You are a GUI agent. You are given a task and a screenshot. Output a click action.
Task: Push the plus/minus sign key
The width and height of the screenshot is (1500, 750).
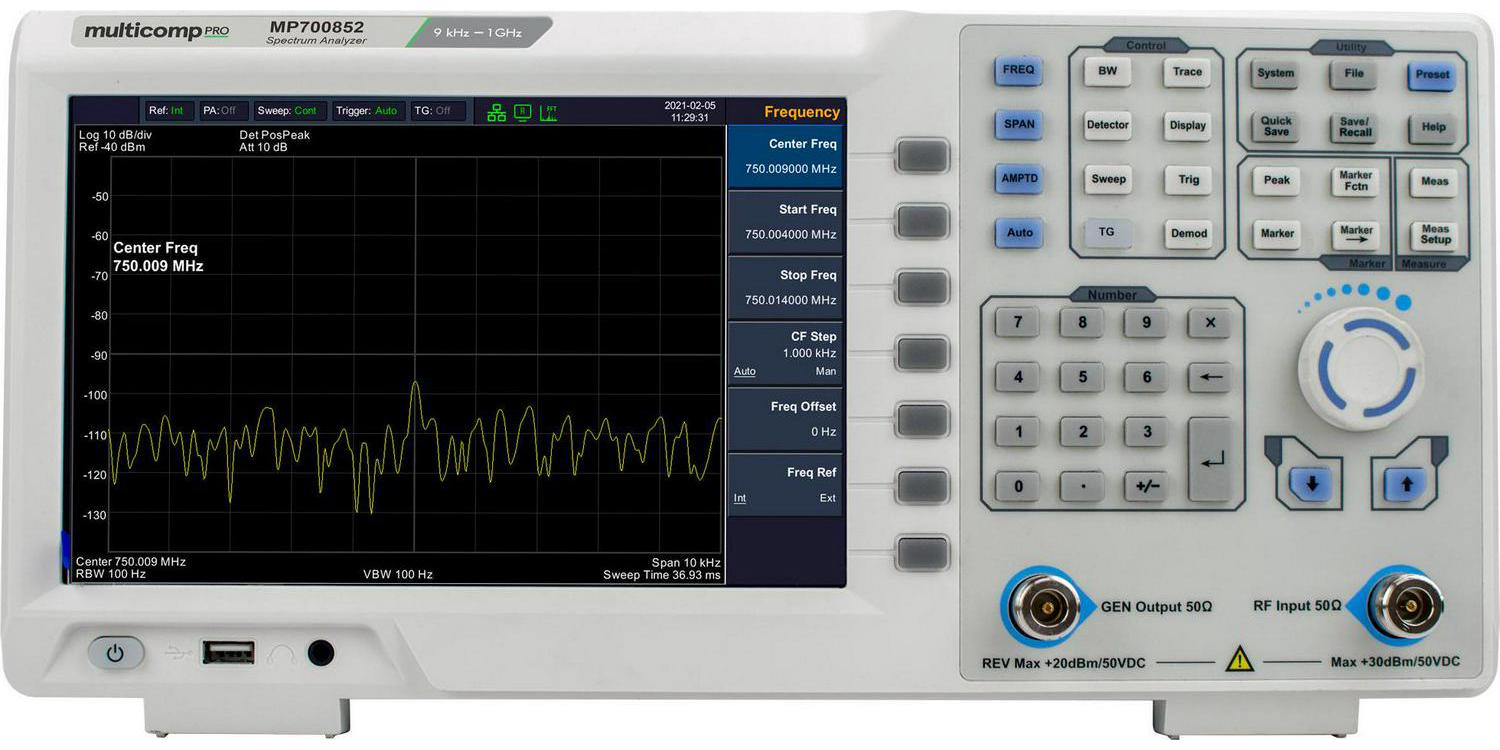click(x=1146, y=487)
